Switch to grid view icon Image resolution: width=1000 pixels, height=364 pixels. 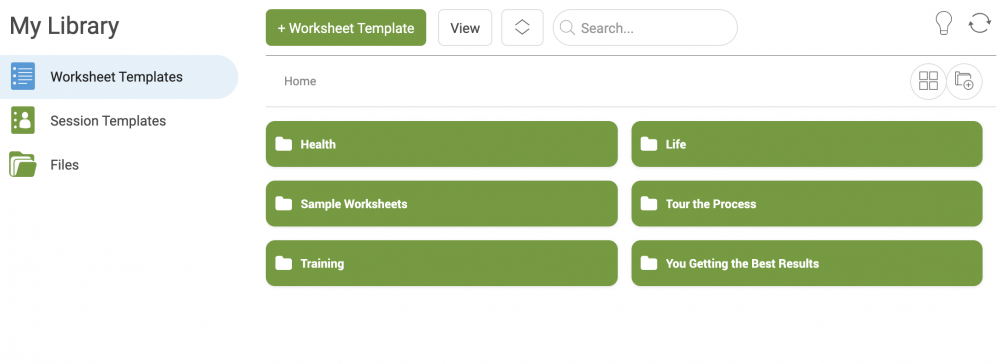(x=928, y=82)
